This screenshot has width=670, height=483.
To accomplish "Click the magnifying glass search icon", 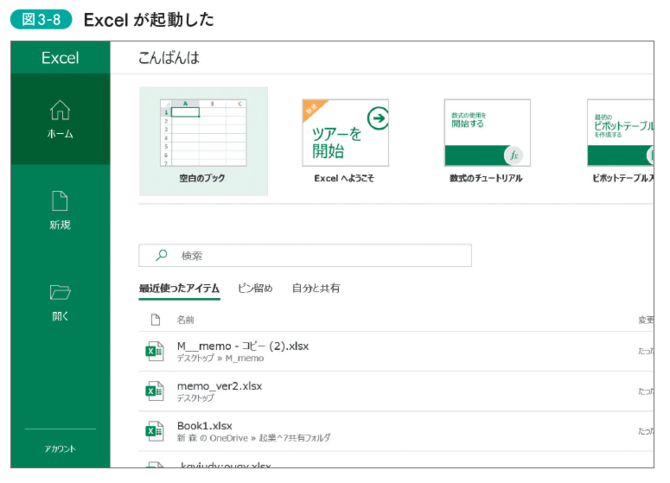I will point(161,255).
